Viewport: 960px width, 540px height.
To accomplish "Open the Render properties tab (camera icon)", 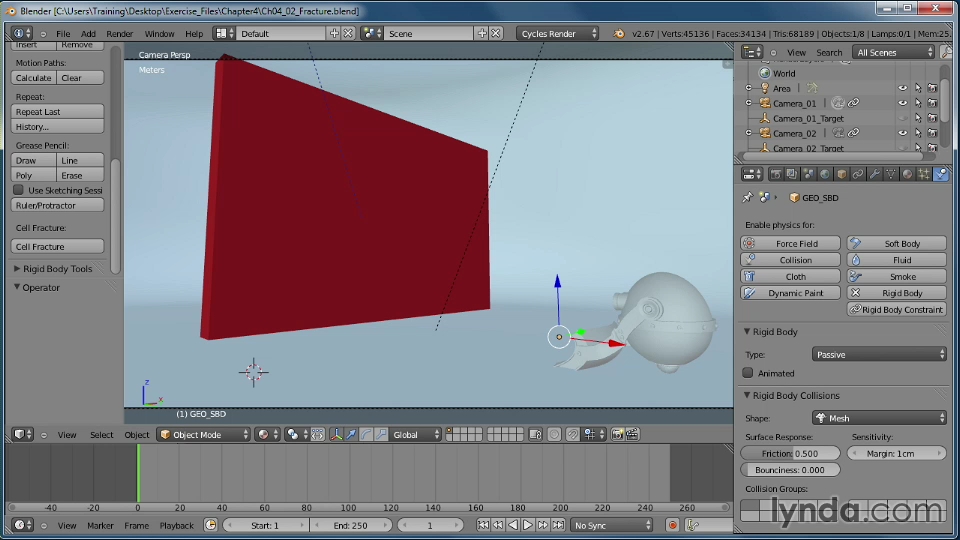I will pyautogui.click(x=776, y=174).
